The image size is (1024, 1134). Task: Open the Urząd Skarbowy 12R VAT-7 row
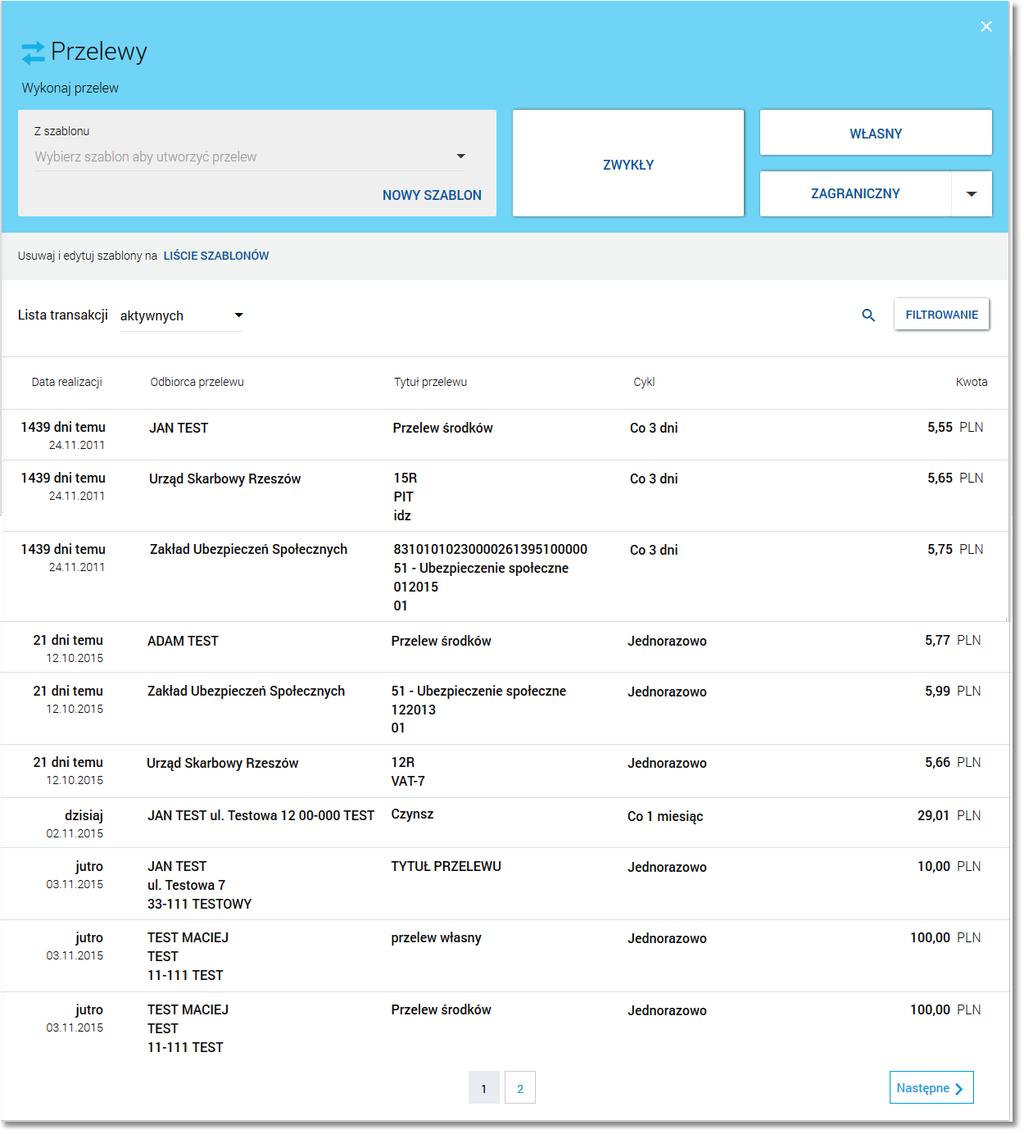(504, 771)
